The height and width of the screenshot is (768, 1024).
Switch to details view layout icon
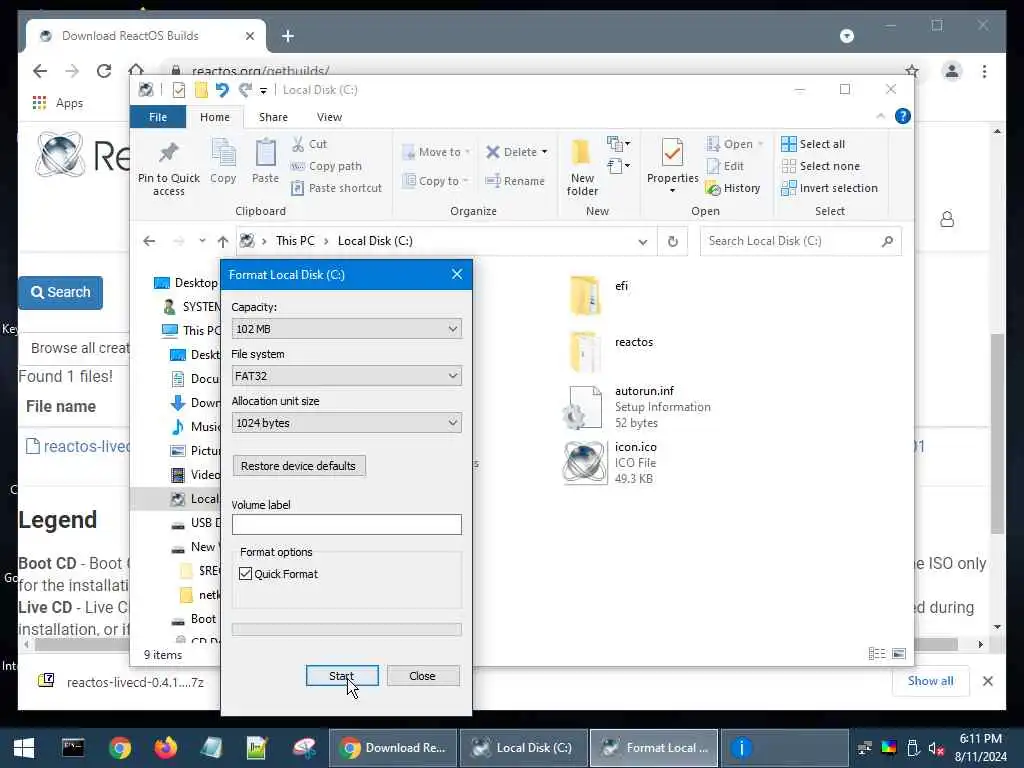pyautogui.click(x=877, y=654)
